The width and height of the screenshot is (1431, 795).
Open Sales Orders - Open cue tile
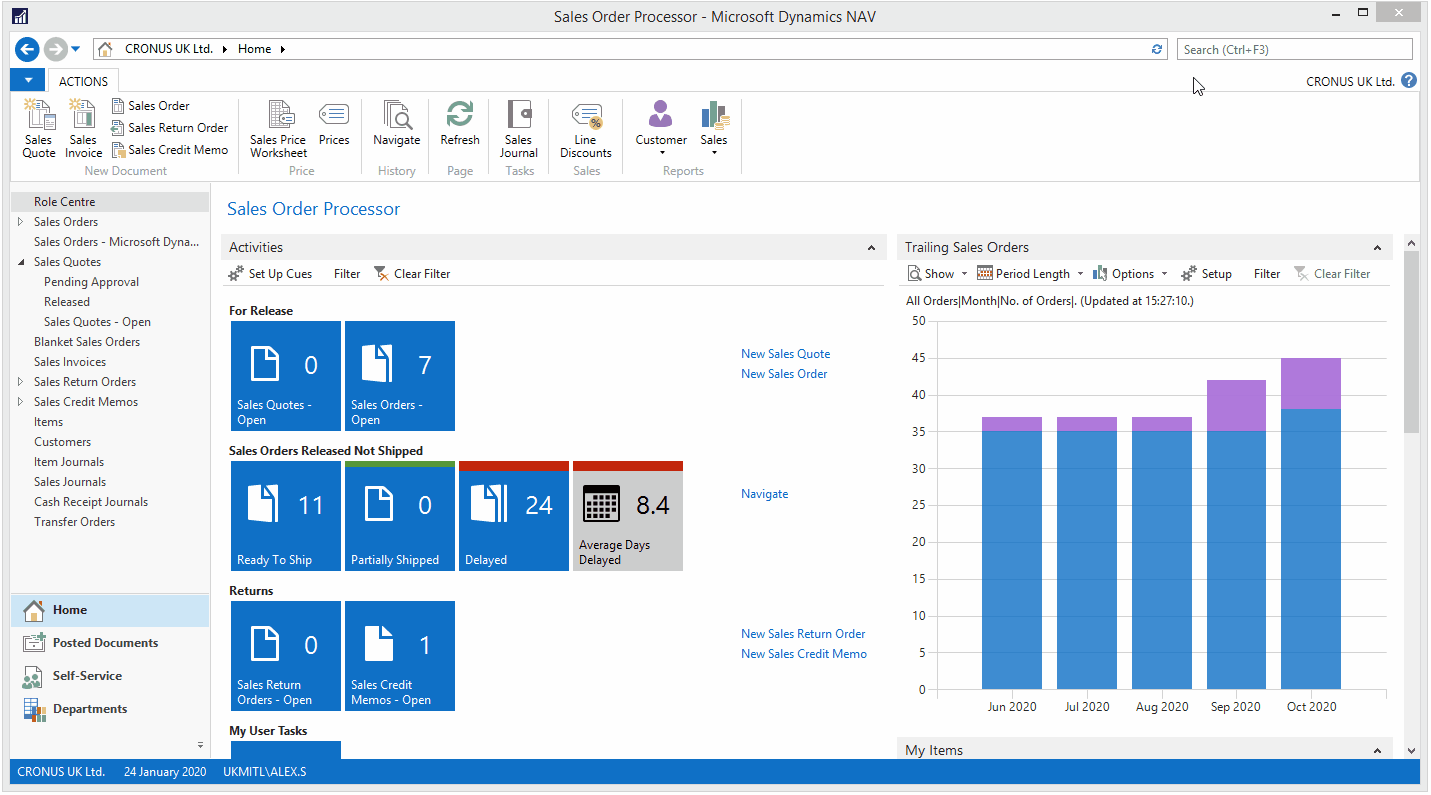(400, 376)
